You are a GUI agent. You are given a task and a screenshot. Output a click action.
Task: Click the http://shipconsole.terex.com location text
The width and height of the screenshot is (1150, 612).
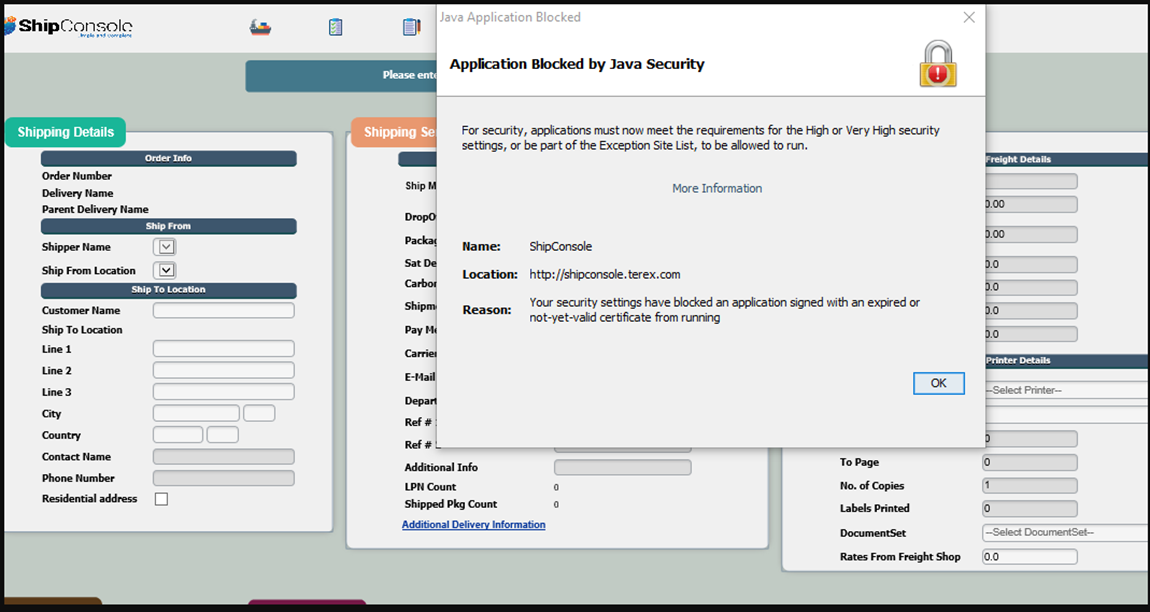605,274
